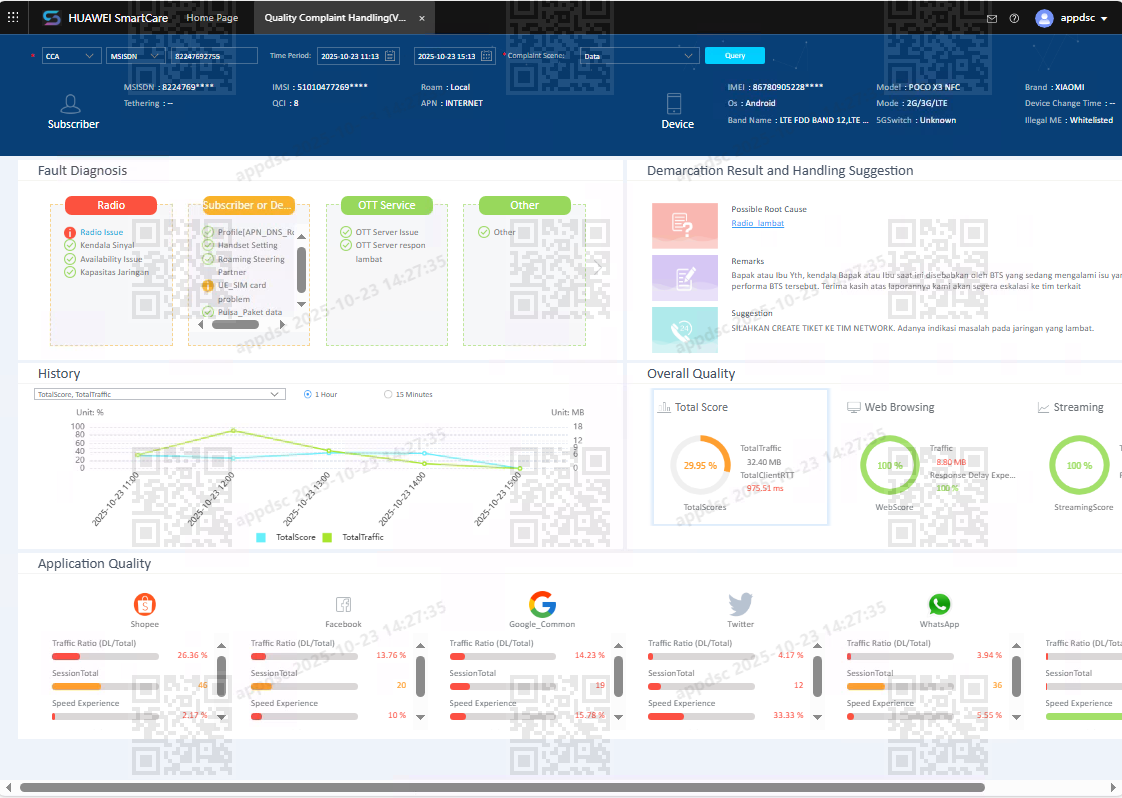Click Shopee Traffic Ratio progress bar
This screenshot has width=1122, height=798.
point(105,656)
